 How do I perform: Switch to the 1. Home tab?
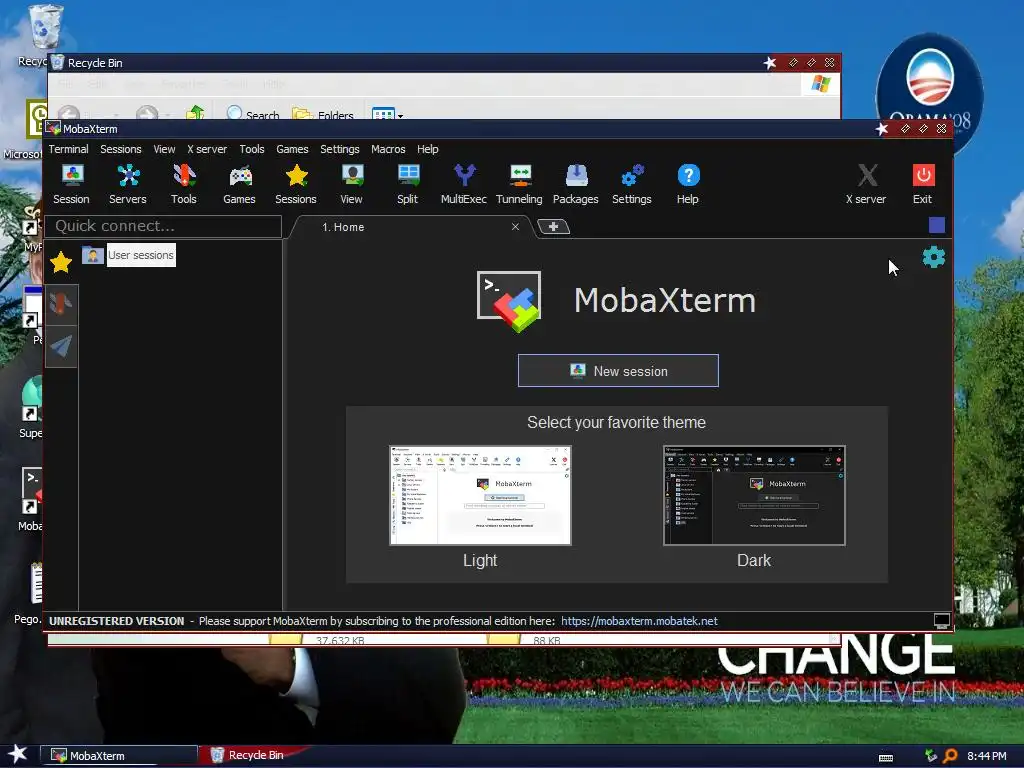[411, 227]
